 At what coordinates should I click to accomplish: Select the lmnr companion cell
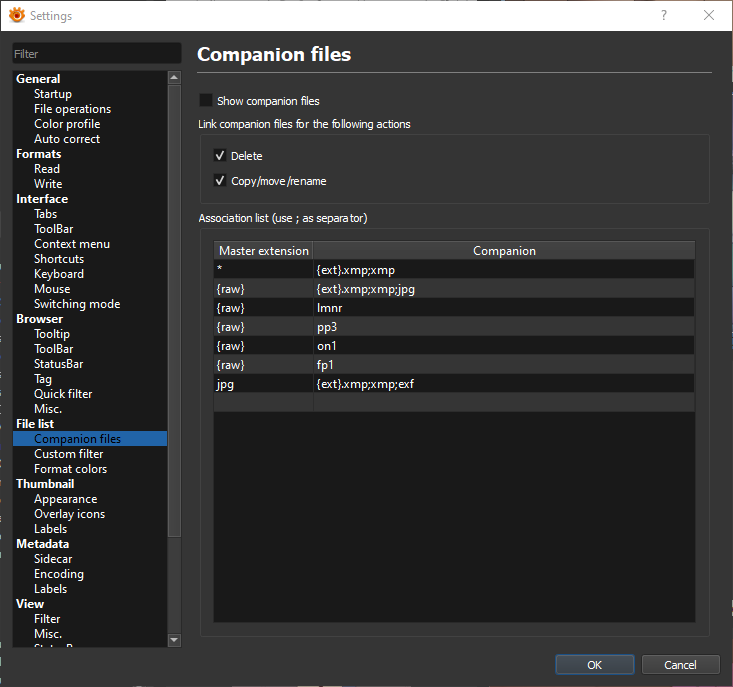tap(503, 307)
